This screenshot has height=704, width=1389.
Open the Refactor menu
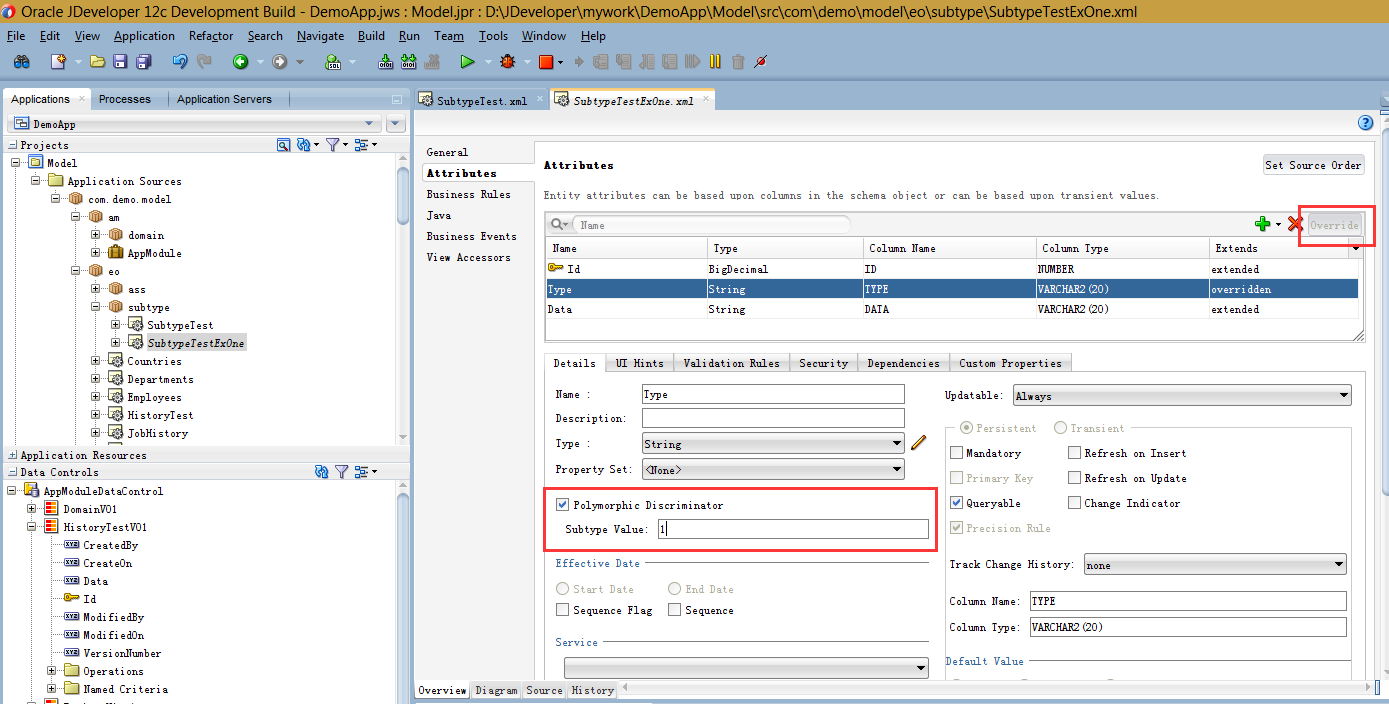pos(211,36)
